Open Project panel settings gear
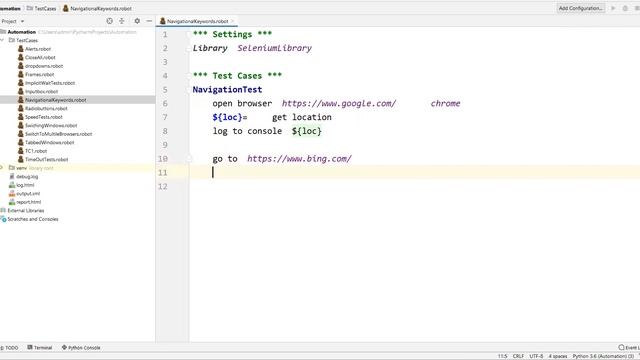Screen dimensions: 640x360 [x=137, y=21]
